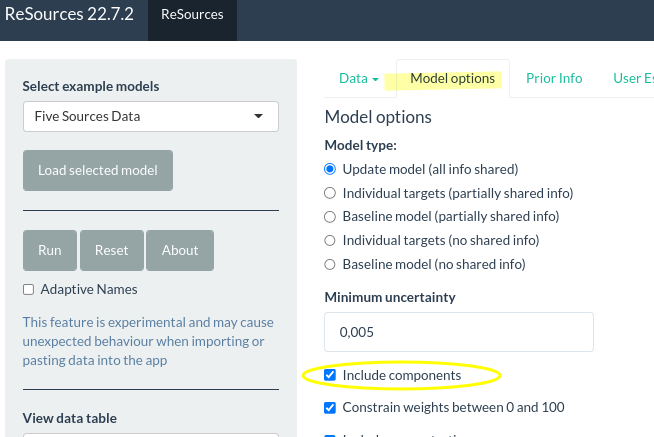Select Update model (all info shared)
The height and width of the screenshot is (437, 654).
tap(331, 169)
